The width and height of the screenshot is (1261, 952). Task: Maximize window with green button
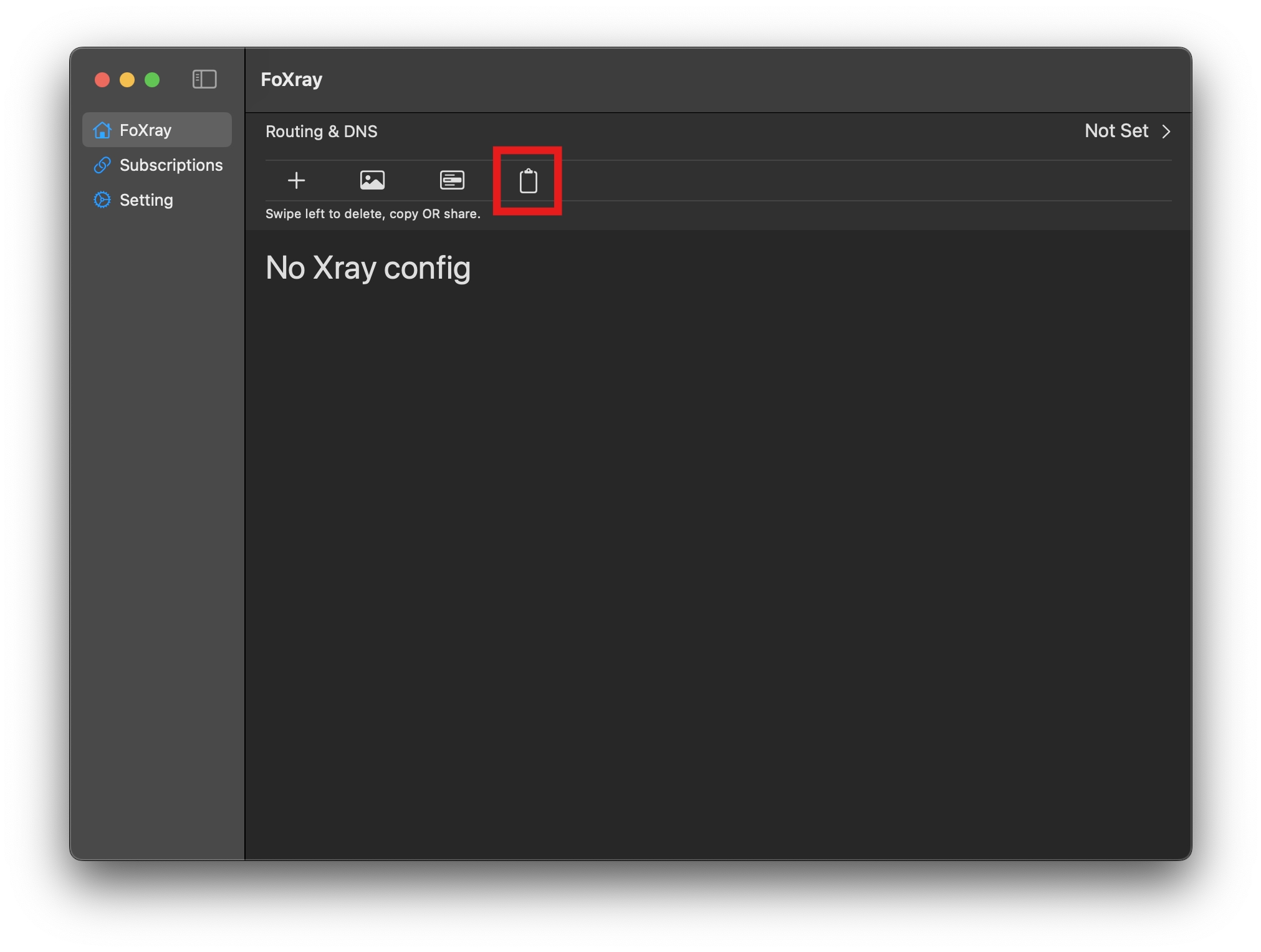point(152,80)
